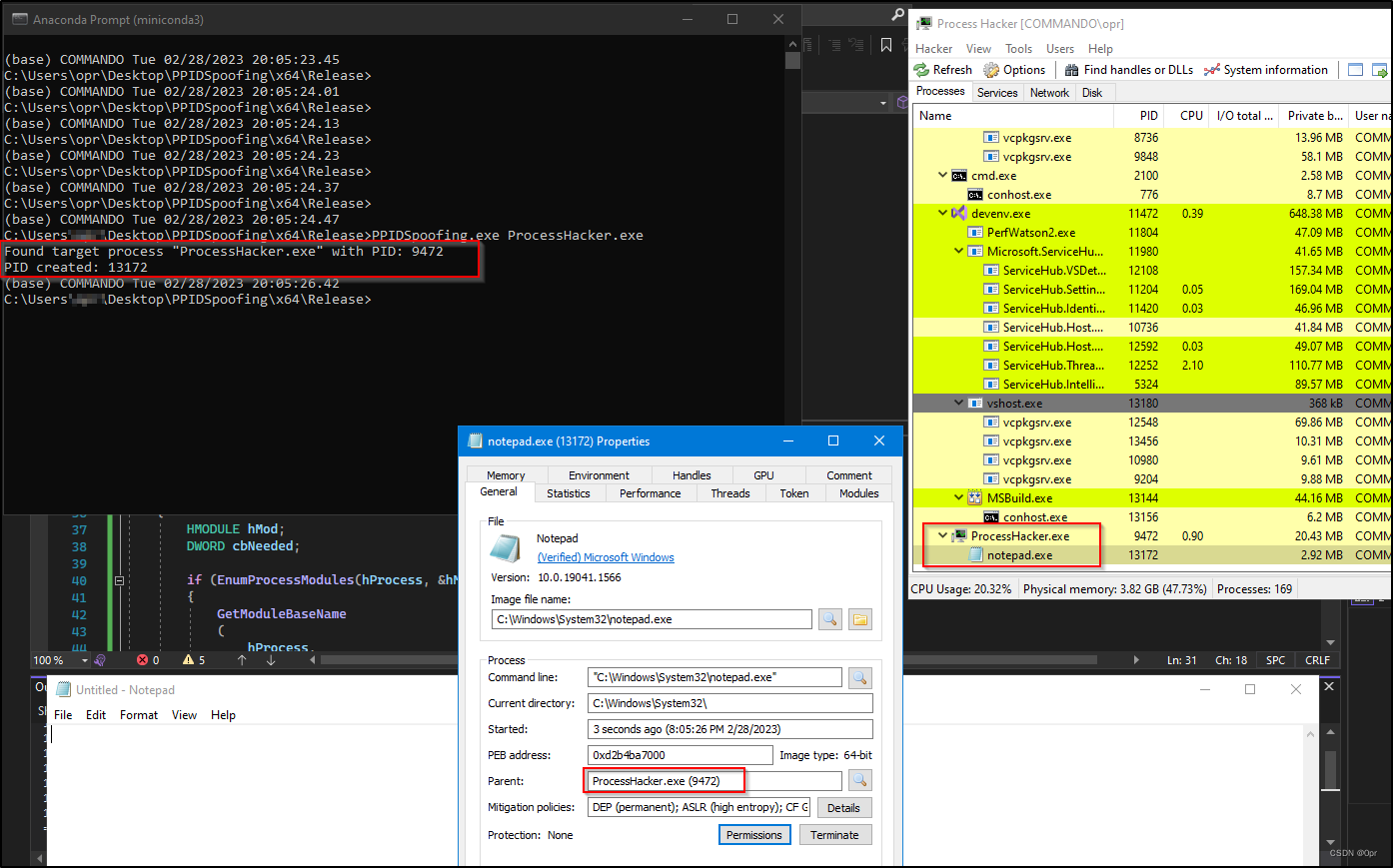Click the error count icon in VS editor bar

click(142, 660)
